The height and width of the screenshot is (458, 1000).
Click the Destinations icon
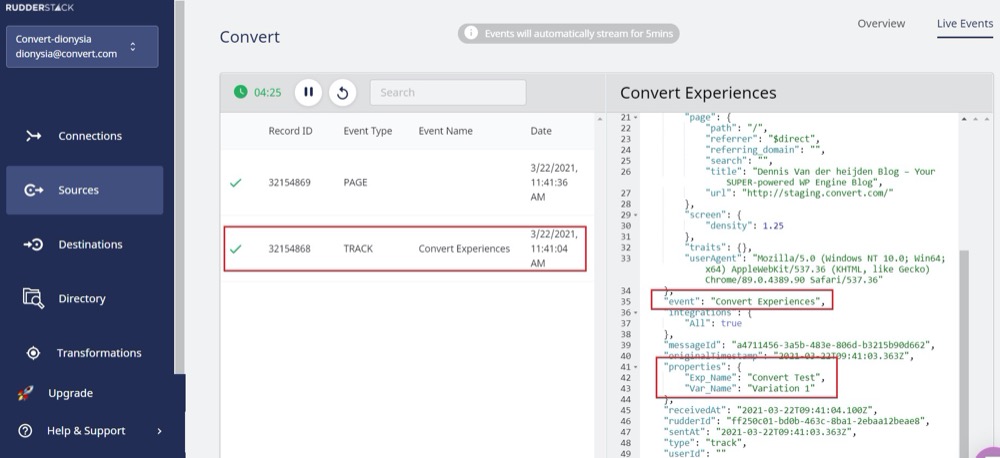[33, 244]
